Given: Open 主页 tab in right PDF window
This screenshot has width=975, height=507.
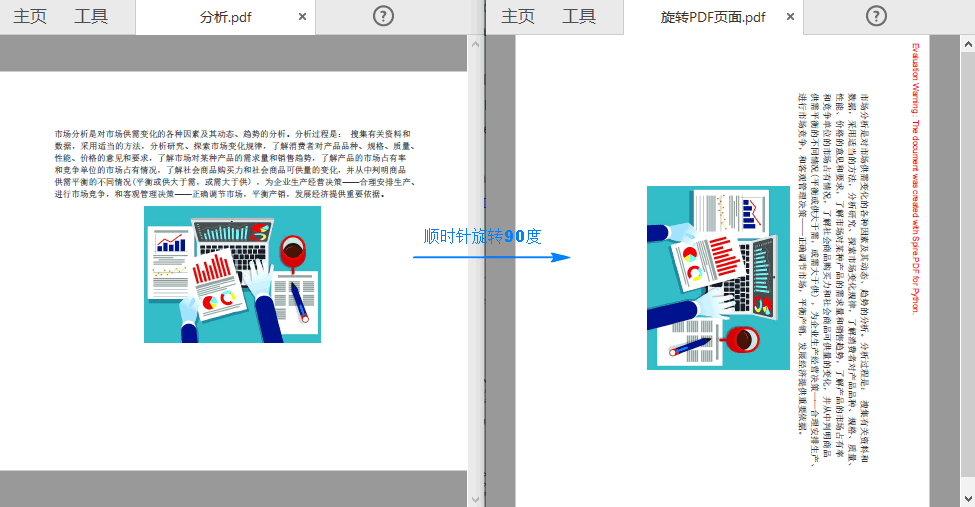Looking at the screenshot, I should [x=517, y=17].
